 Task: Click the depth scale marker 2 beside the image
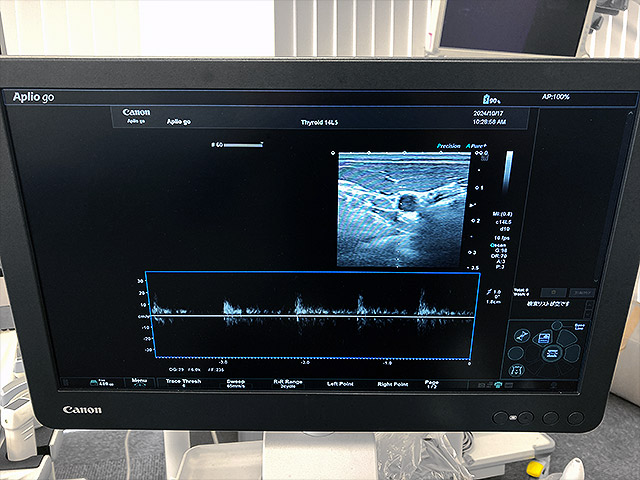[x=476, y=221]
